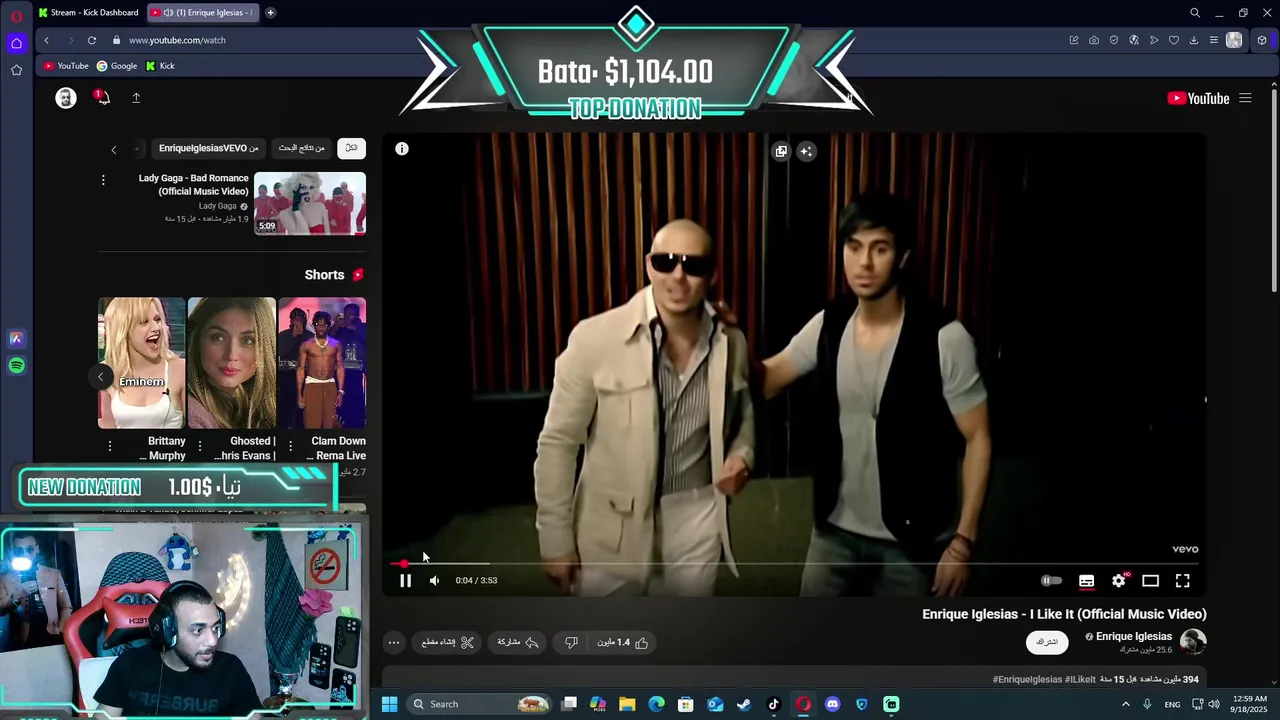Like the video (1.4 million)
The image size is (1280, 720).
[x=623, y=642]
